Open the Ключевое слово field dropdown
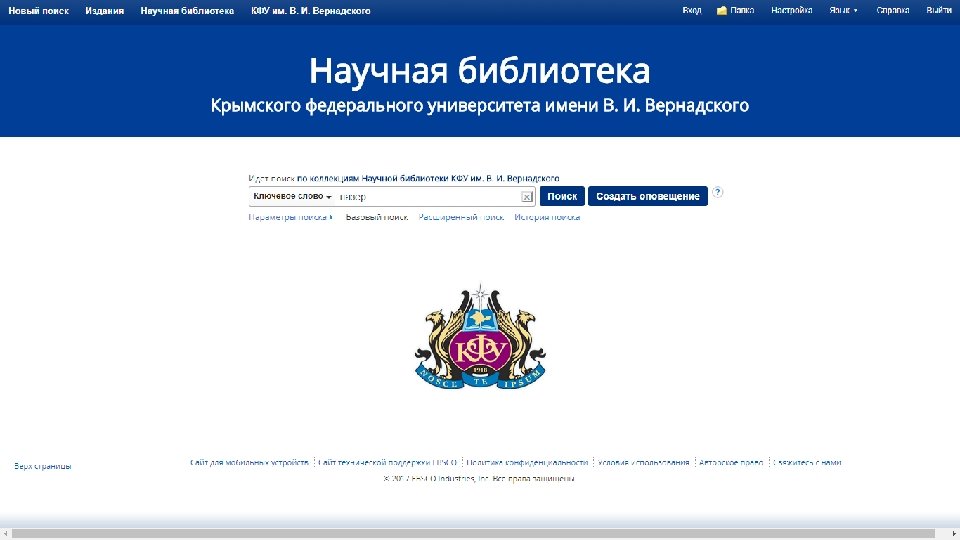The height and width of the screenshot is (540, 960). click(292, 197)
